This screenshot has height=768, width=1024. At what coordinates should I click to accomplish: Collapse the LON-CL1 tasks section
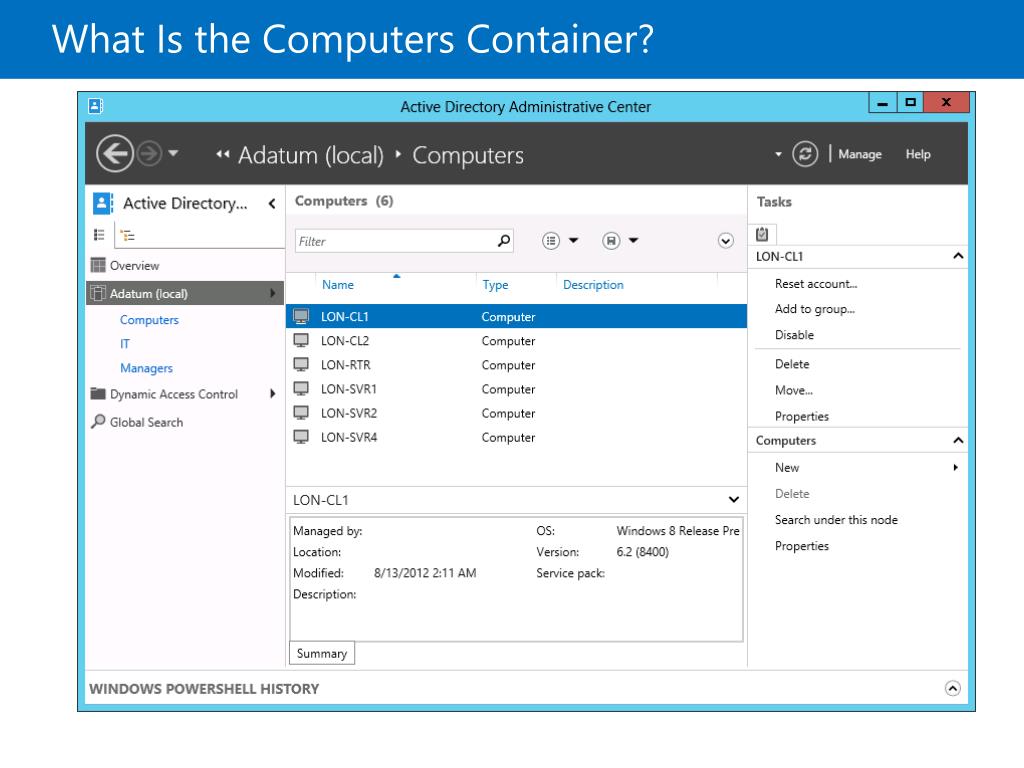point(957,256)
